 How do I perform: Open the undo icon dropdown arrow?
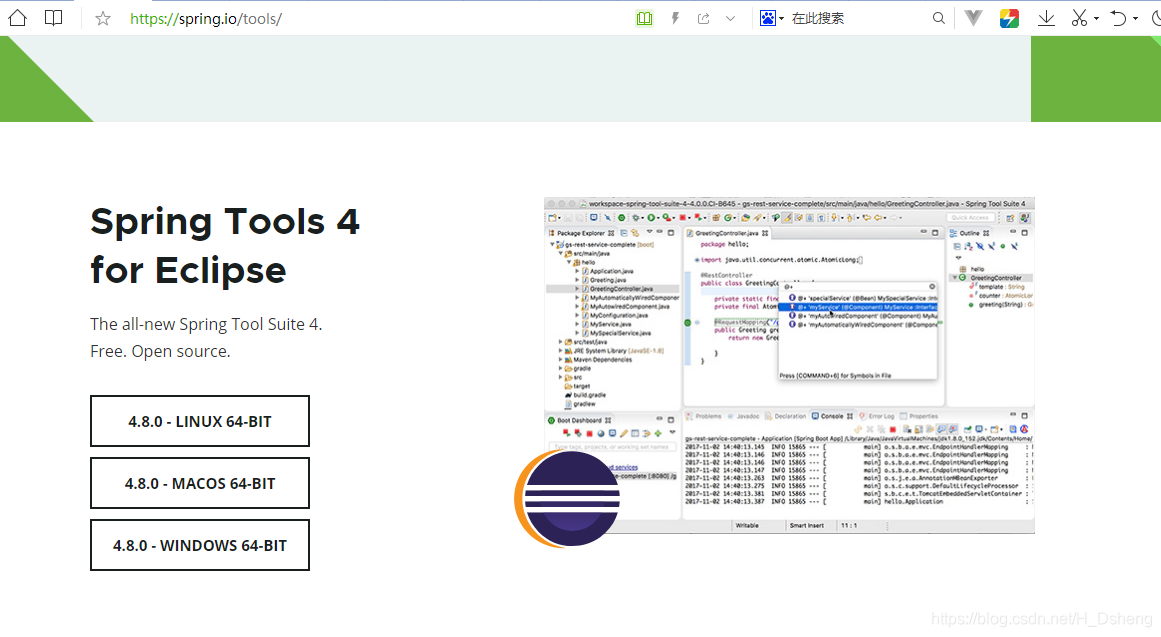coord(1135,19)
